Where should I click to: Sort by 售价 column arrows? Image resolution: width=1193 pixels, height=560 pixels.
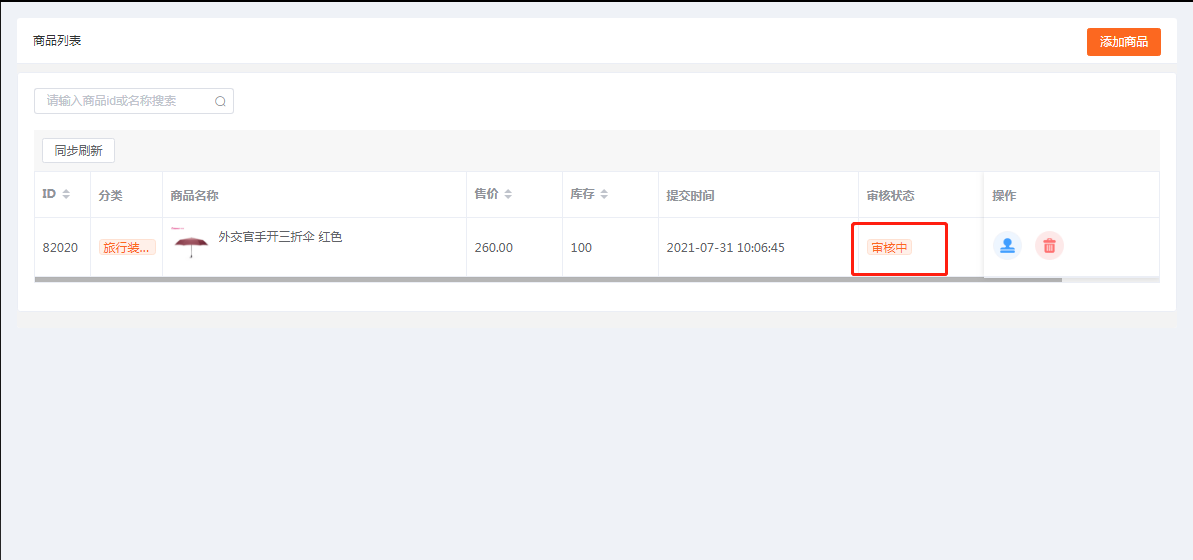coord(507,195)
